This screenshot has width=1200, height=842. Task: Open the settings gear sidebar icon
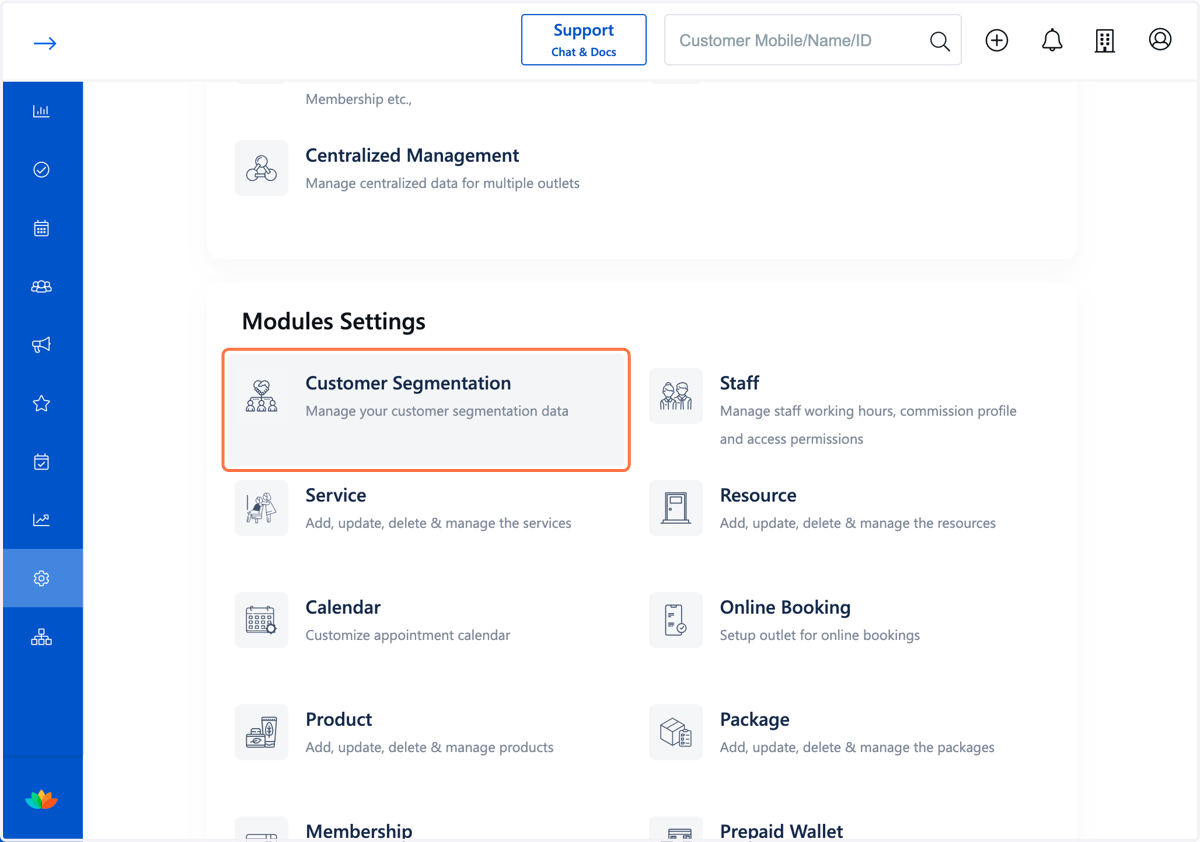[x=41, y=578]
